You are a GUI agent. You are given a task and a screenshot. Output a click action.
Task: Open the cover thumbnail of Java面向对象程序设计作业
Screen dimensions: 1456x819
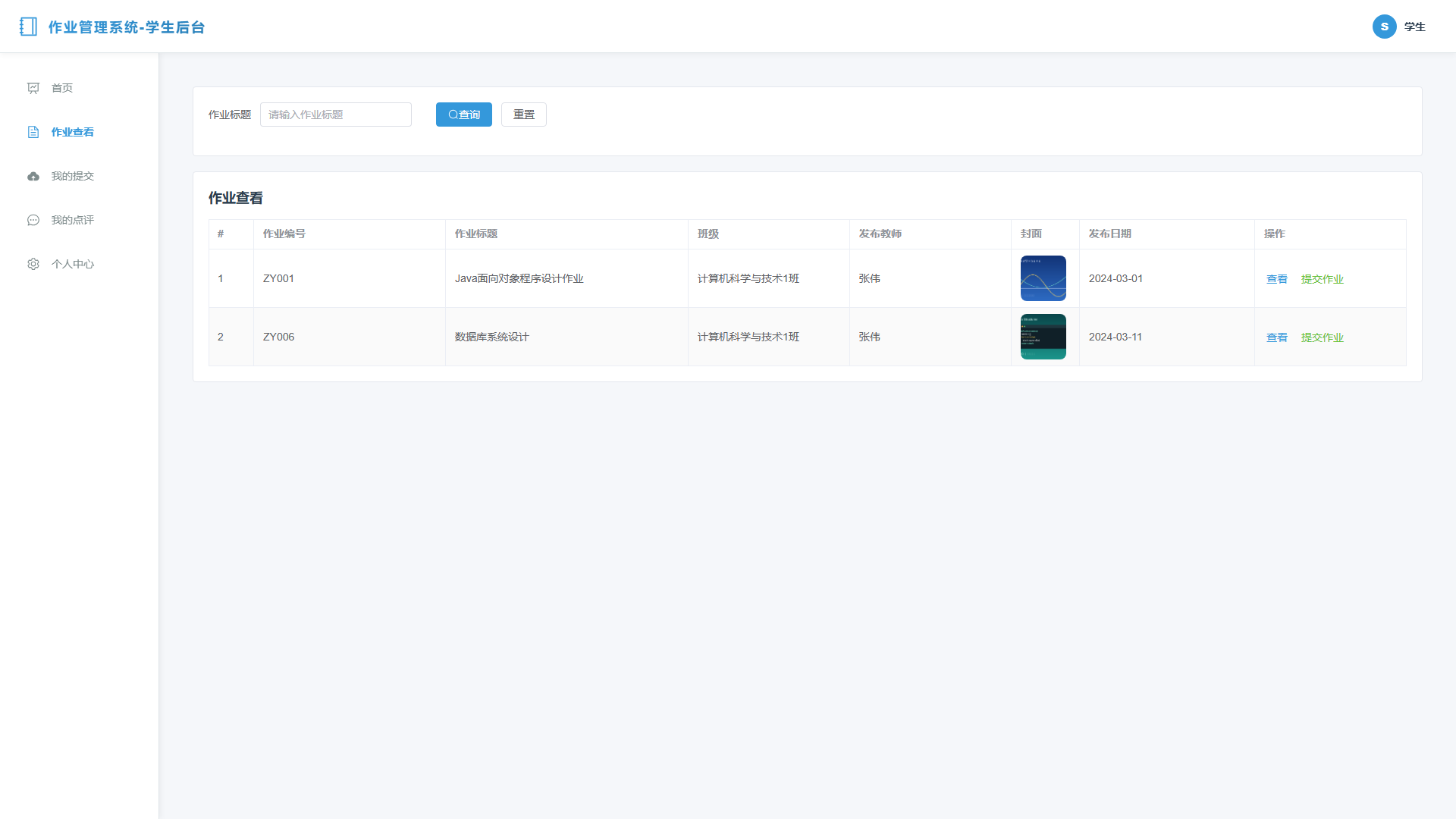pos(1043,278)
